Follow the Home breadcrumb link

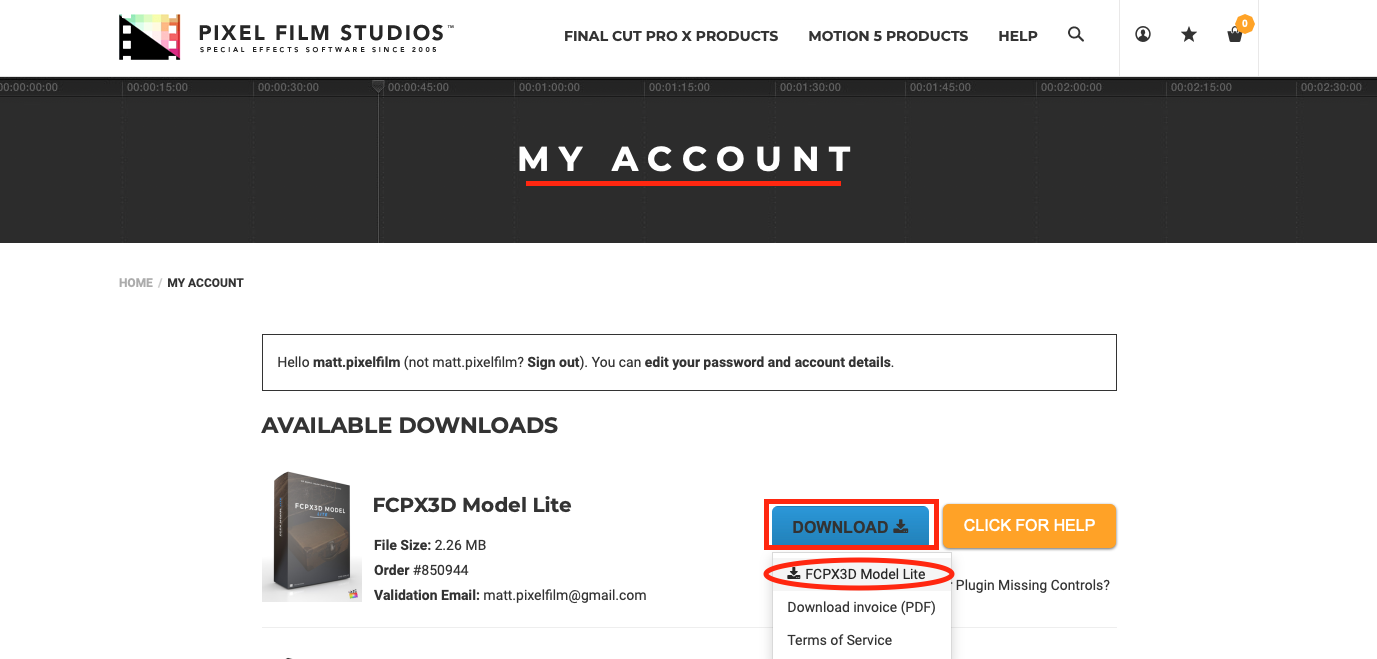pyautogui.click(x=136, y=283)
